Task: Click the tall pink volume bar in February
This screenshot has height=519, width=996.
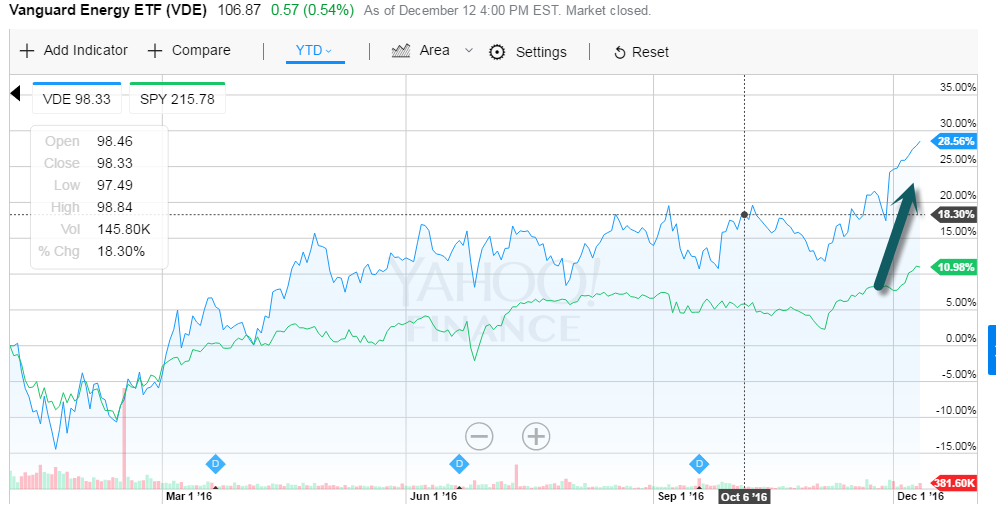Action: (x=124, y=438)
